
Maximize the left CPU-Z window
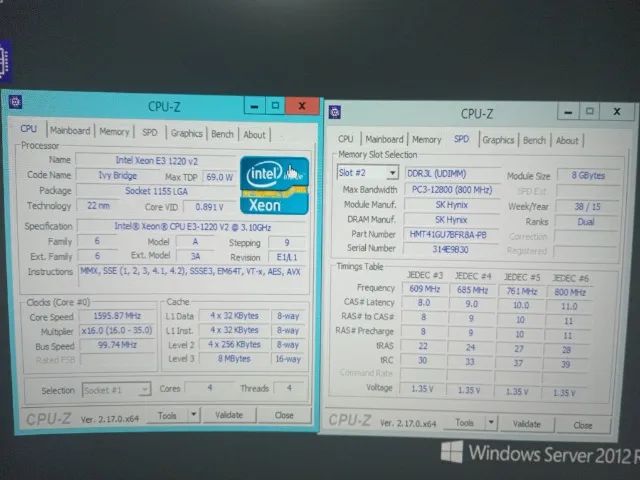coord(275,106)
